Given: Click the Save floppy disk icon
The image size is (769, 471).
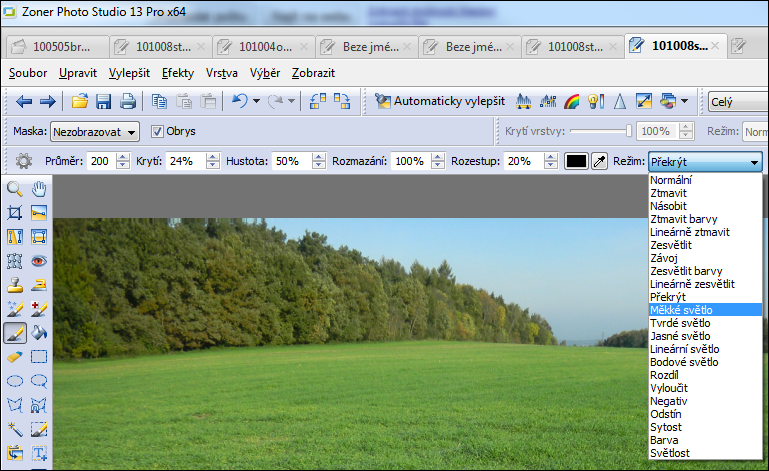Looking at the screenshot, I should click(x=103, y=101).
